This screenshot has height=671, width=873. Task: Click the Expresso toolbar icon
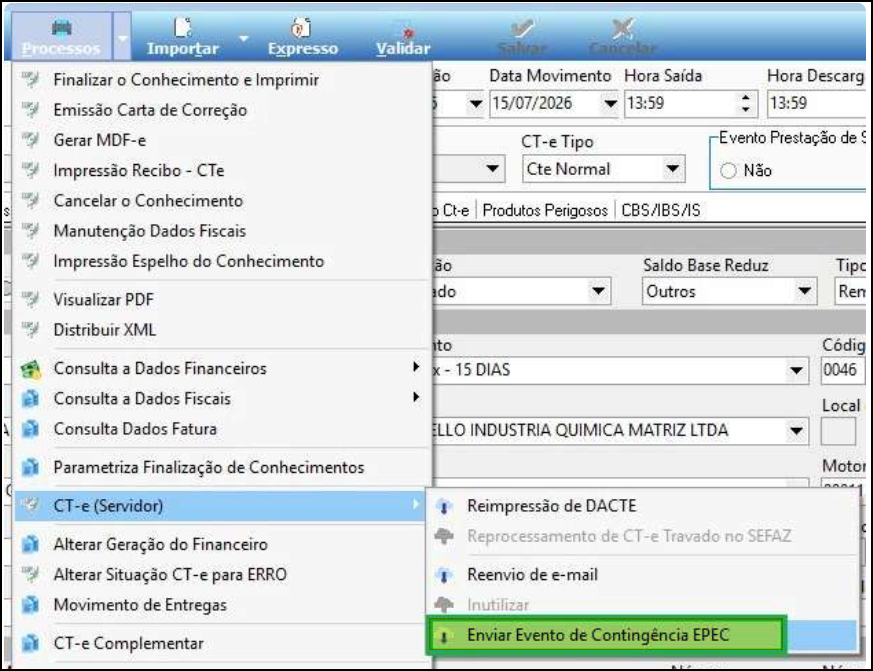pos(301,27)
